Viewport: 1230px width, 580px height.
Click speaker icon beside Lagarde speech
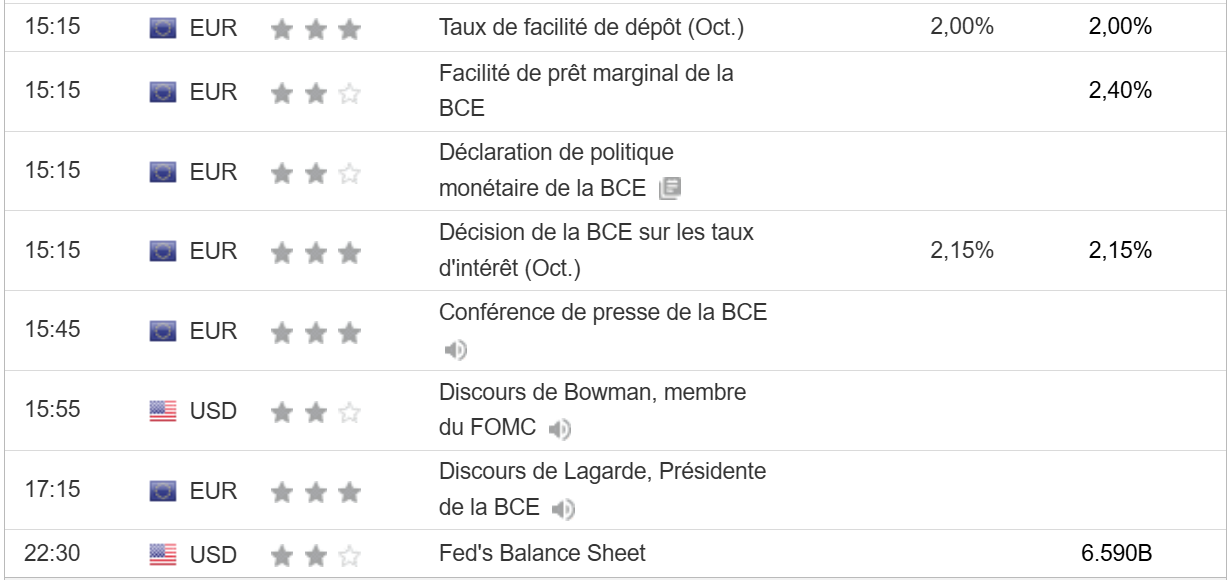[x=564, y=510]
